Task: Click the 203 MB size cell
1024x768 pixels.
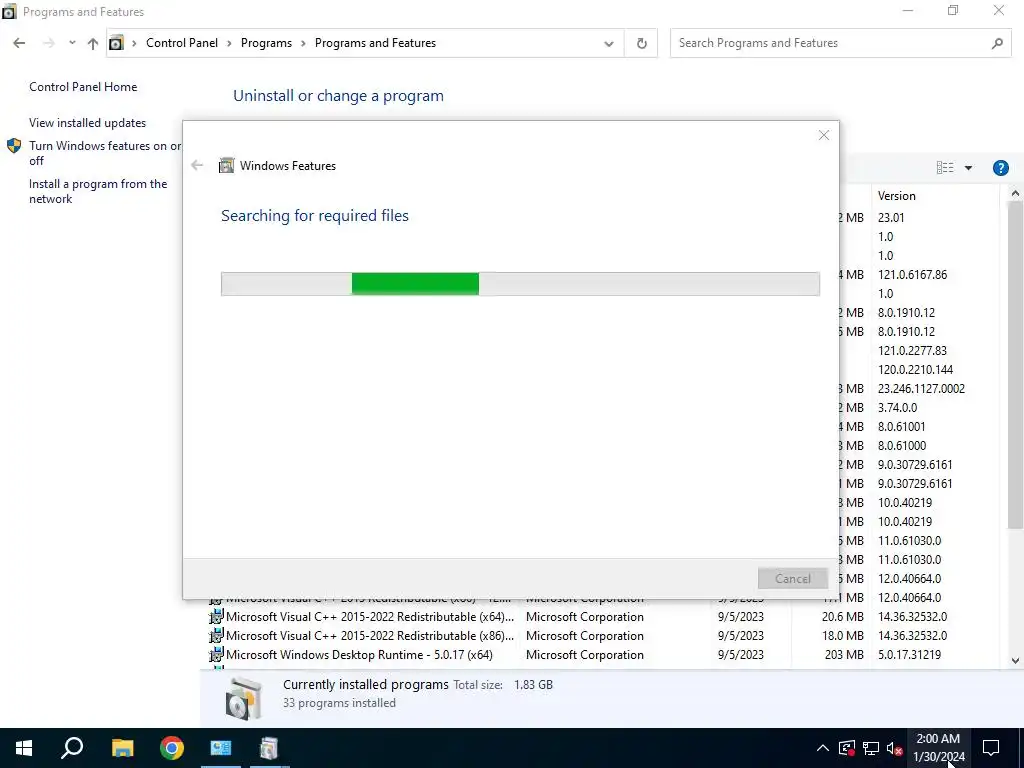Action: point(844,654)
